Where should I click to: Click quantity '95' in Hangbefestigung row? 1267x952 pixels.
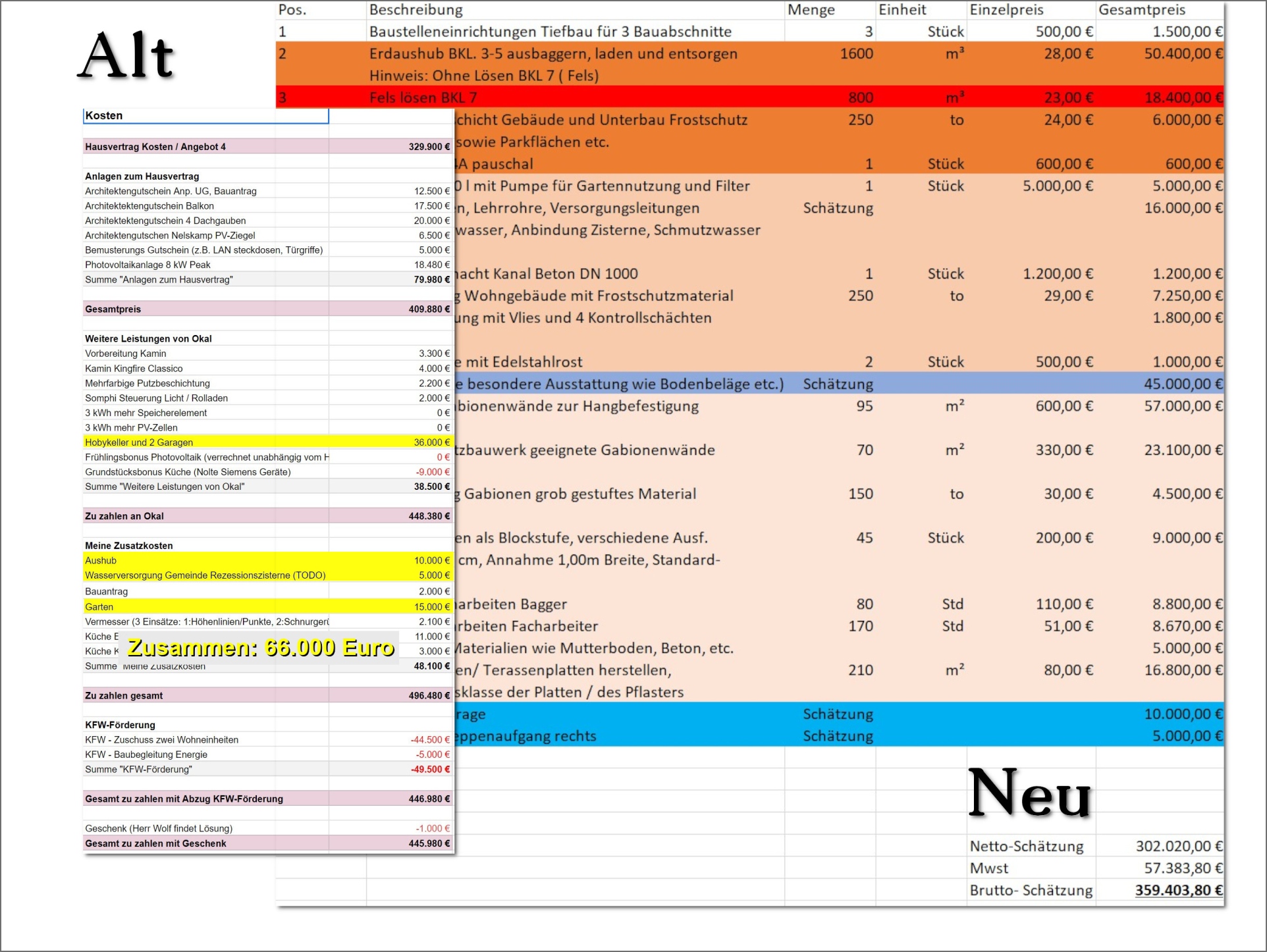click(865, 406)
